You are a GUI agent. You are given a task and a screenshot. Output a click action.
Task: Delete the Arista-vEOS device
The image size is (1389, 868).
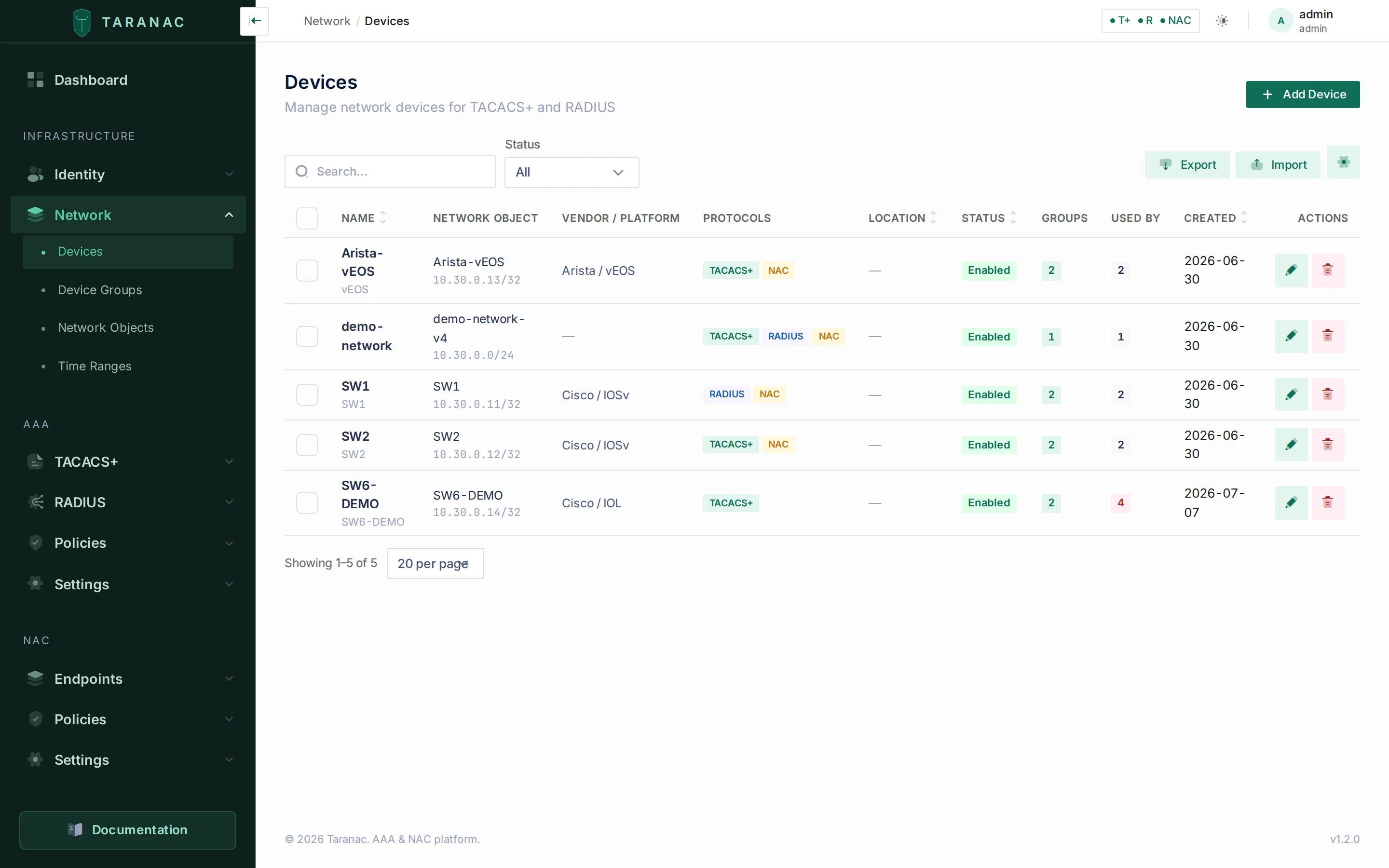[x=1328, y=271]
